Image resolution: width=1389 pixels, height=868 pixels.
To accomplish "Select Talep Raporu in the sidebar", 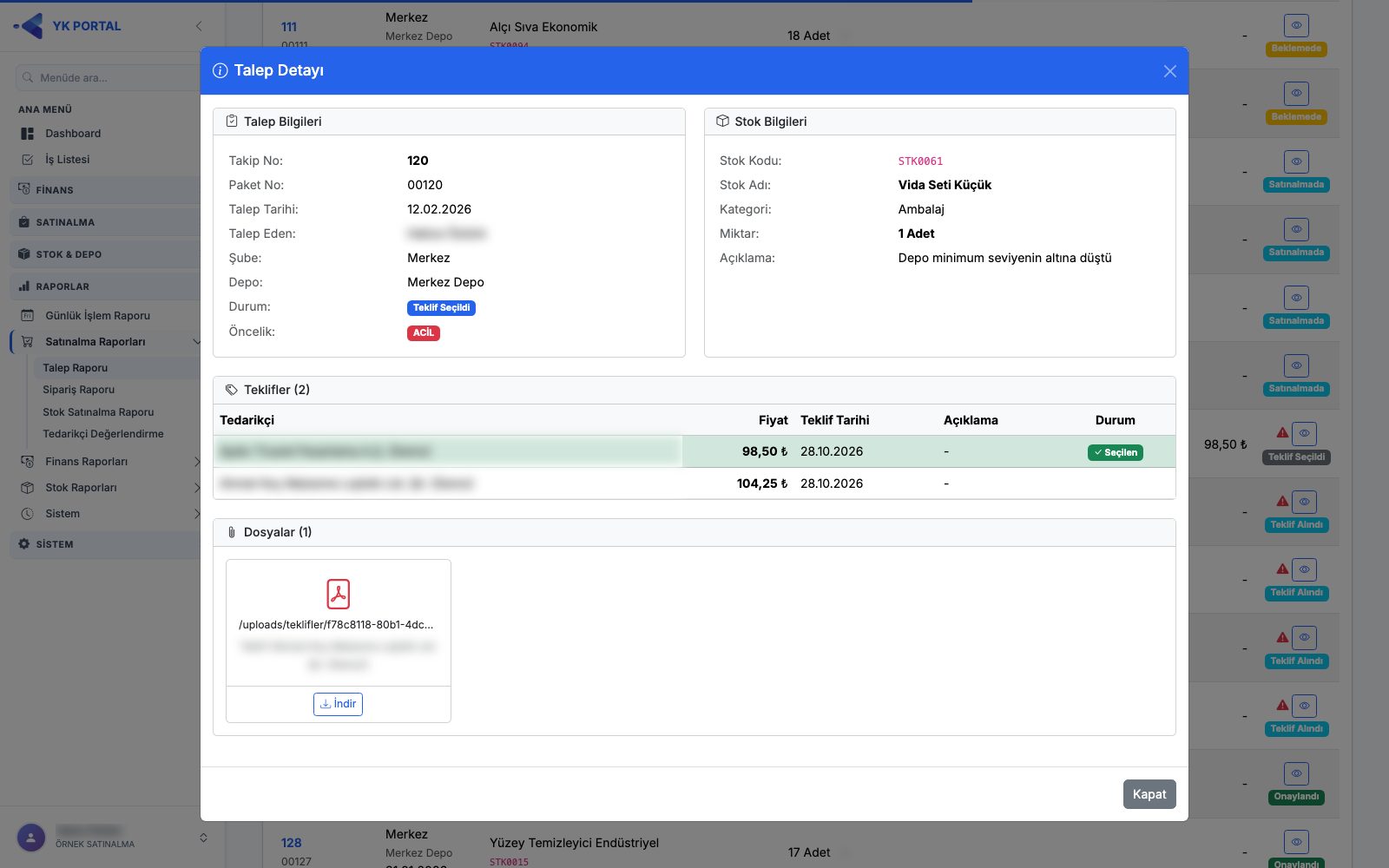I will pyautogui.click(x=76, y=368).
